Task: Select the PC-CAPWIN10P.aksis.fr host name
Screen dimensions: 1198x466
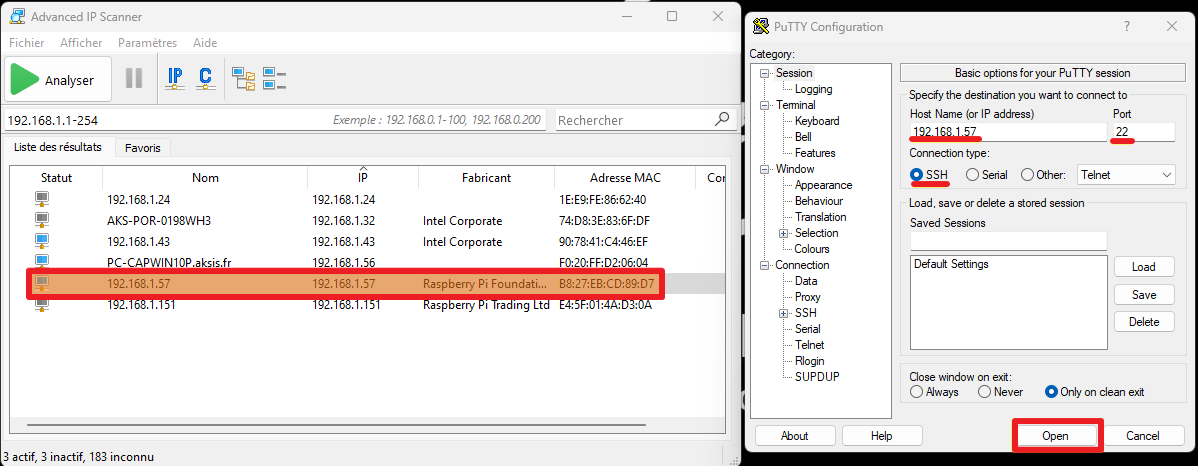Action: click(169, 263)
